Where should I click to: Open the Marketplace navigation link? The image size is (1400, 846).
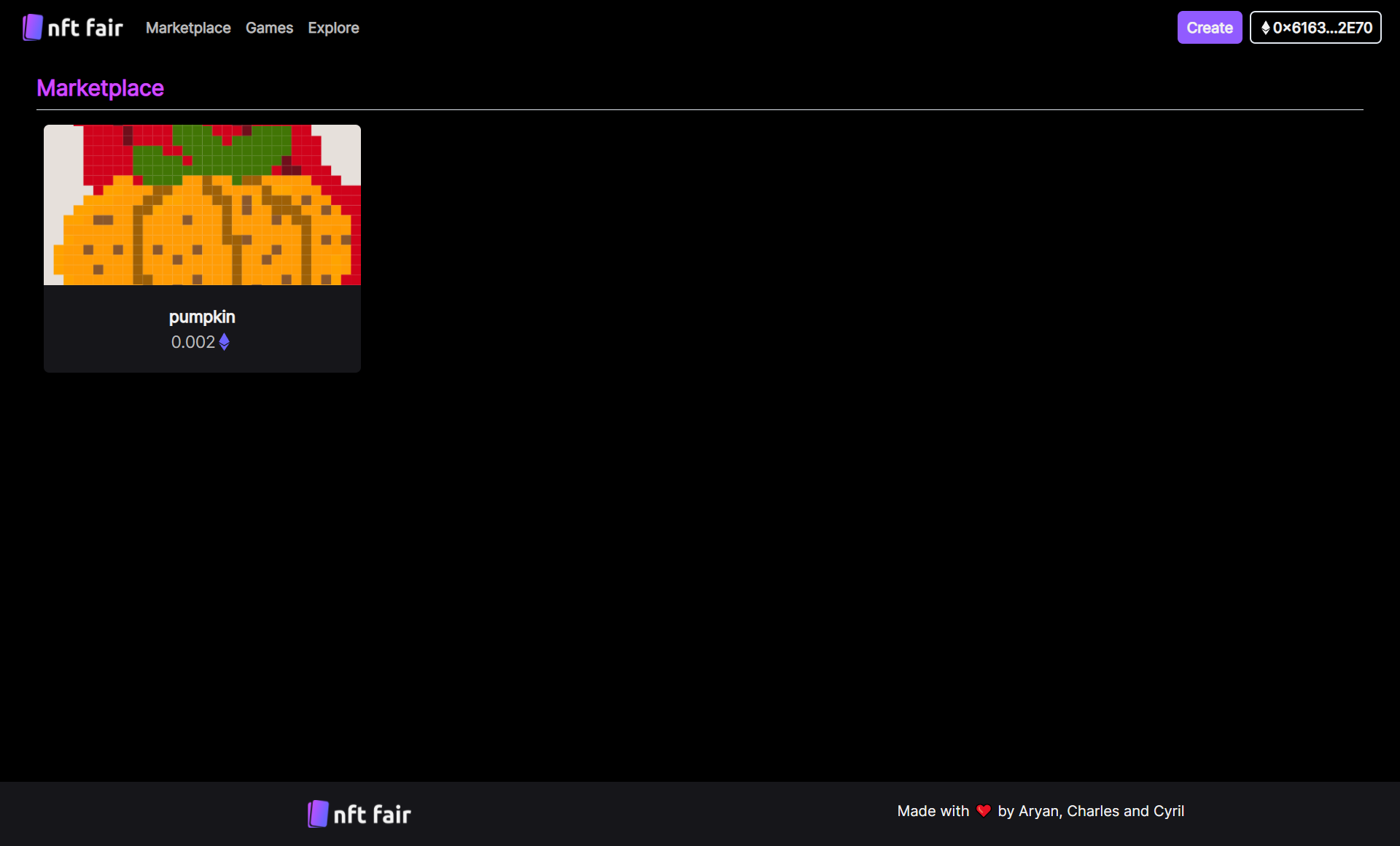188,28
